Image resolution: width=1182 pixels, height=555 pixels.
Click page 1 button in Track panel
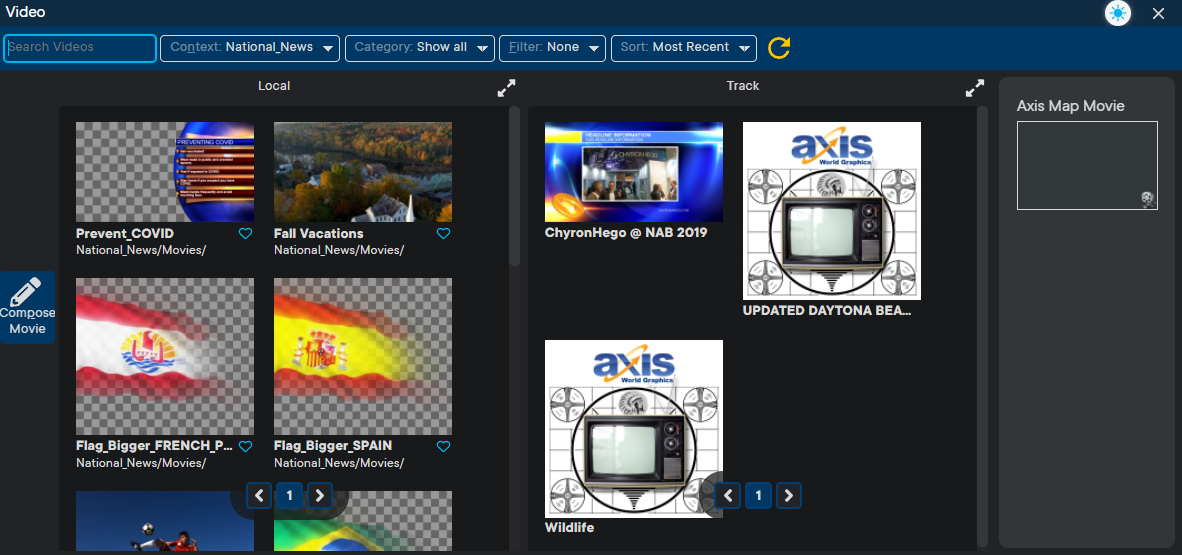pyautogui.click(x=759, y=495)
